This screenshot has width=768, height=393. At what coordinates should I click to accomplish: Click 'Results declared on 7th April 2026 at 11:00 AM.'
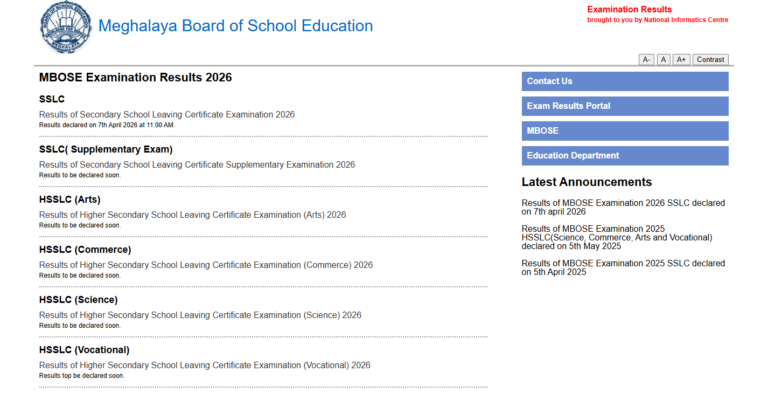(x=107, y=125)
